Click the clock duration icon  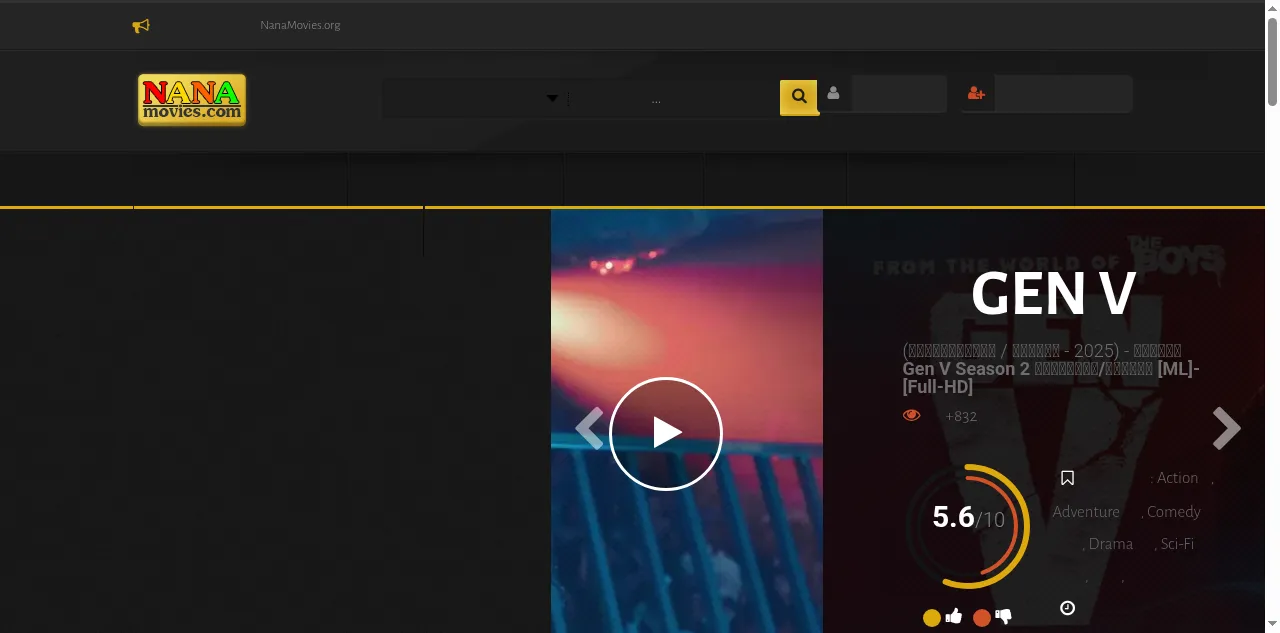tap(1067, 608)
